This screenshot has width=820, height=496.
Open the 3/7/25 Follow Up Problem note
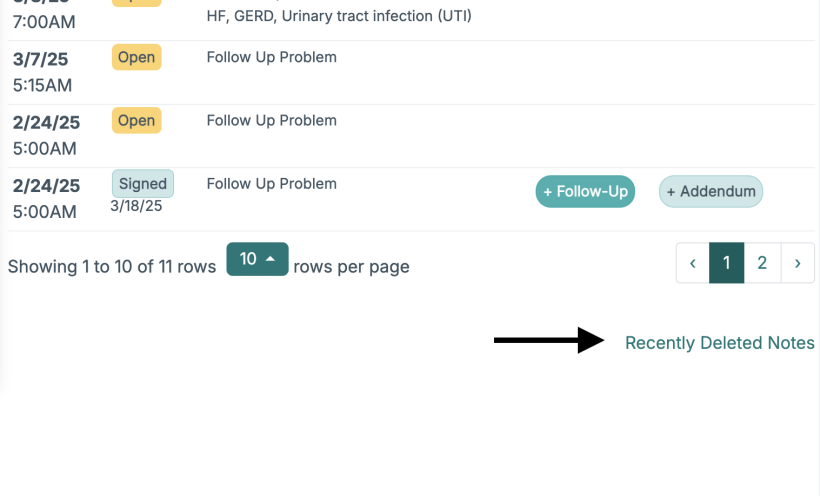[271, 57]
